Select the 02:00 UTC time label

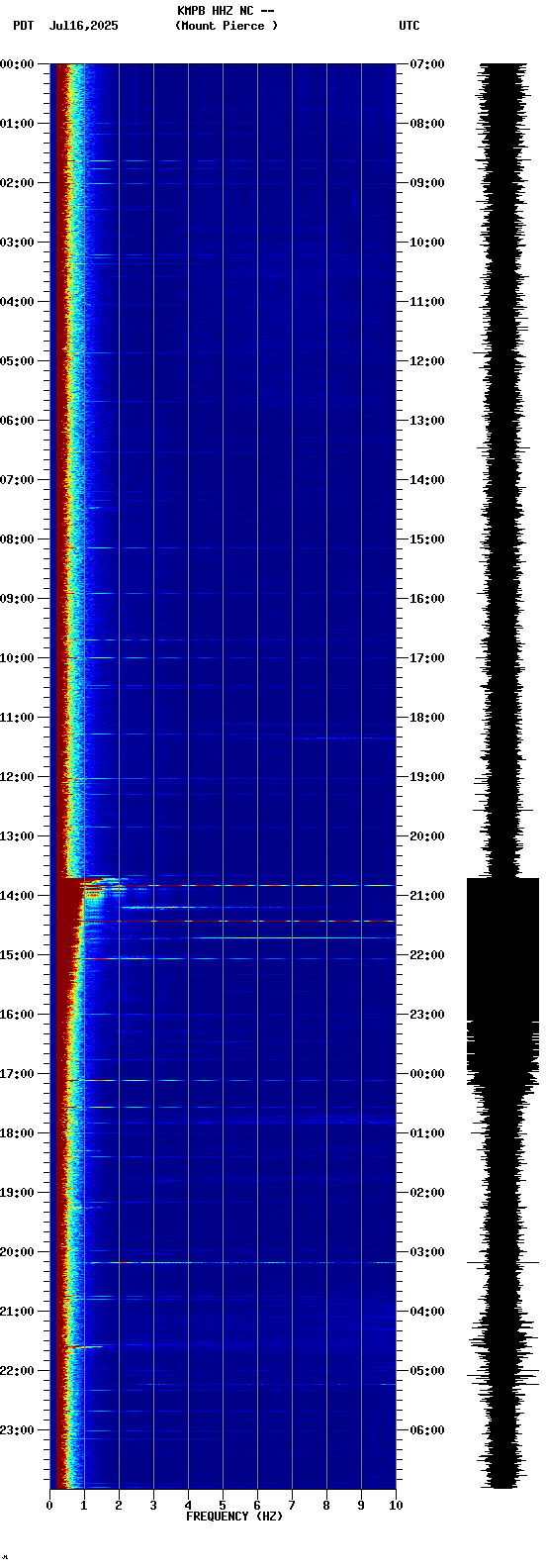point(427,1193)
